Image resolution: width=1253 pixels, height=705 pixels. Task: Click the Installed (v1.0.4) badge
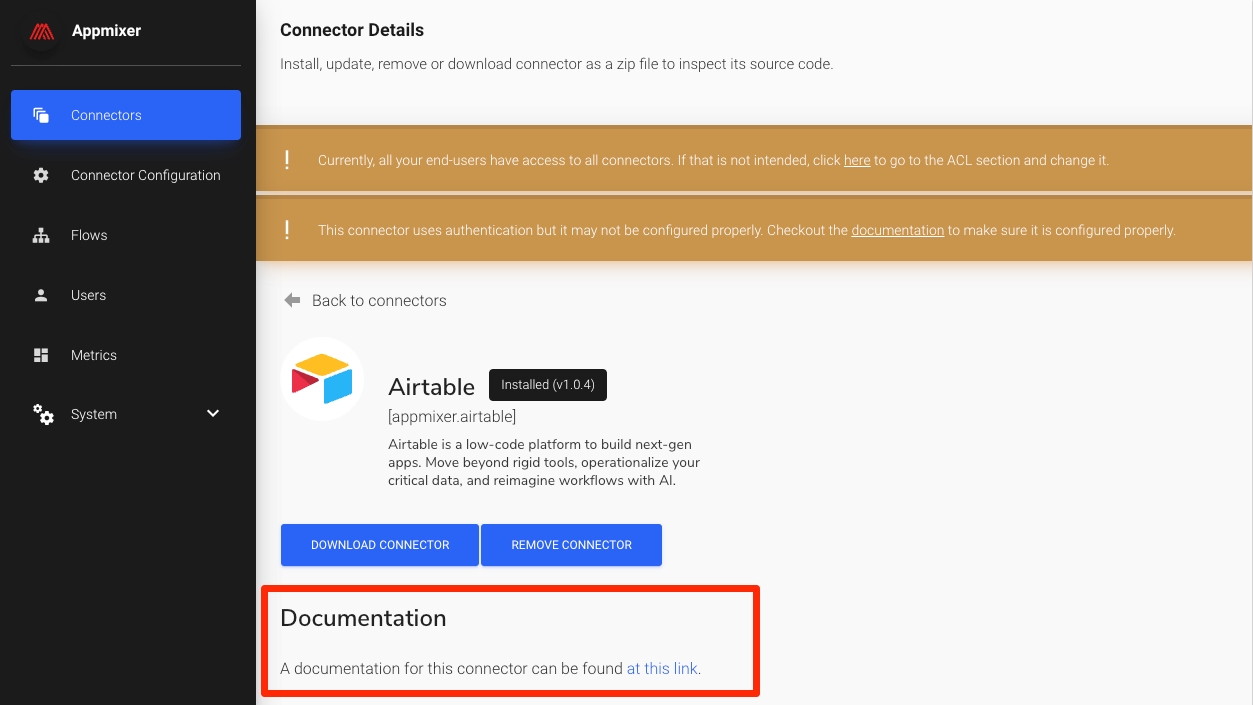[547, 385]
